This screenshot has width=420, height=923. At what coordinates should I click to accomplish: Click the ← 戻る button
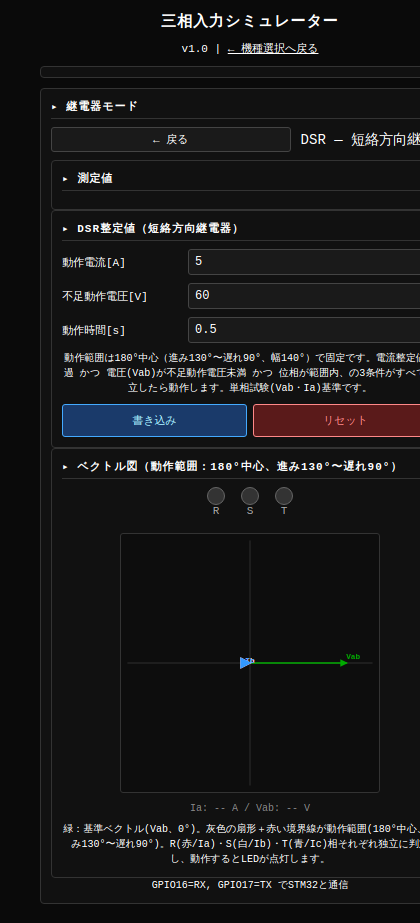tap(171, 140)
